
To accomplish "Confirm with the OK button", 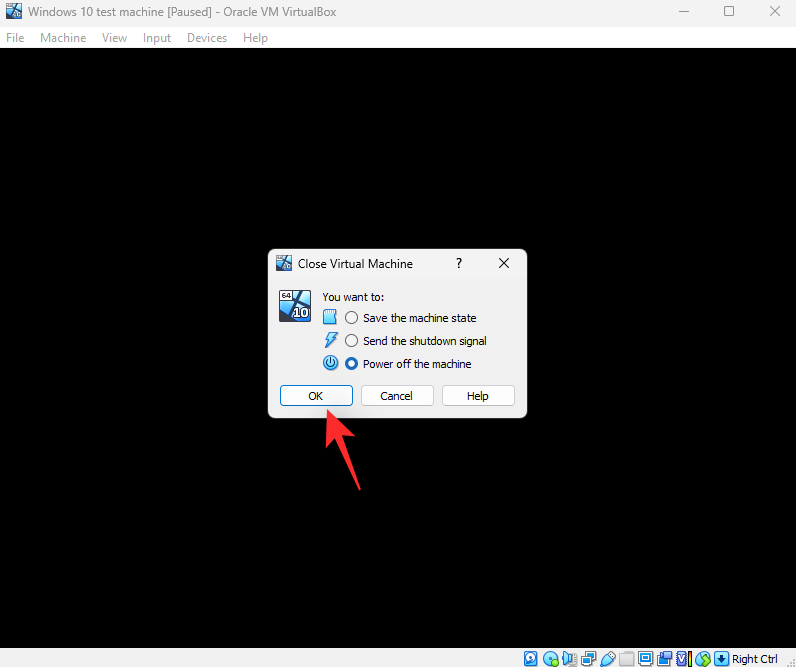I will coord(316,395).
